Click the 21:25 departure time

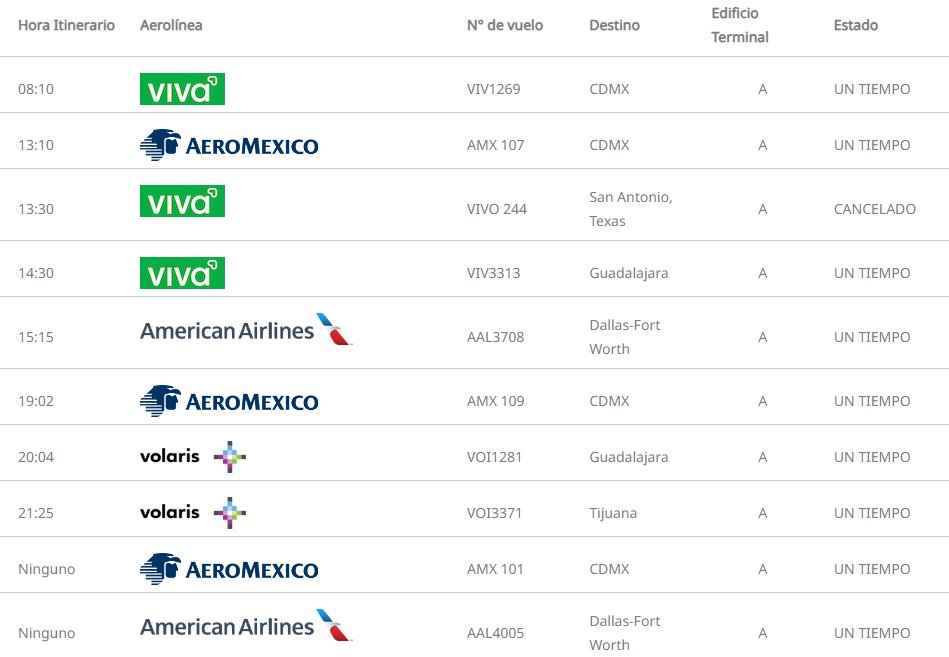point(36,513)
